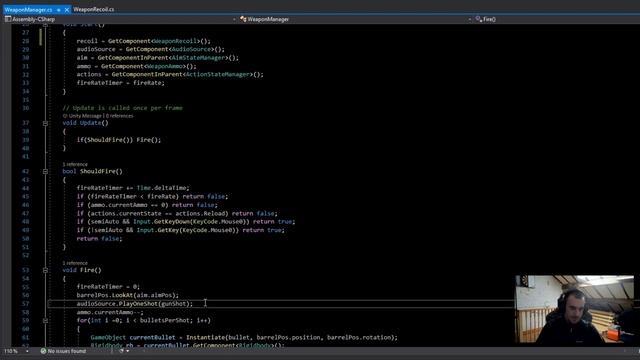Viewport: 640px width, 360px height.
Task: Click the 'fireRateTimer = fireRate;' line
Action: click(x=120, y=83)
